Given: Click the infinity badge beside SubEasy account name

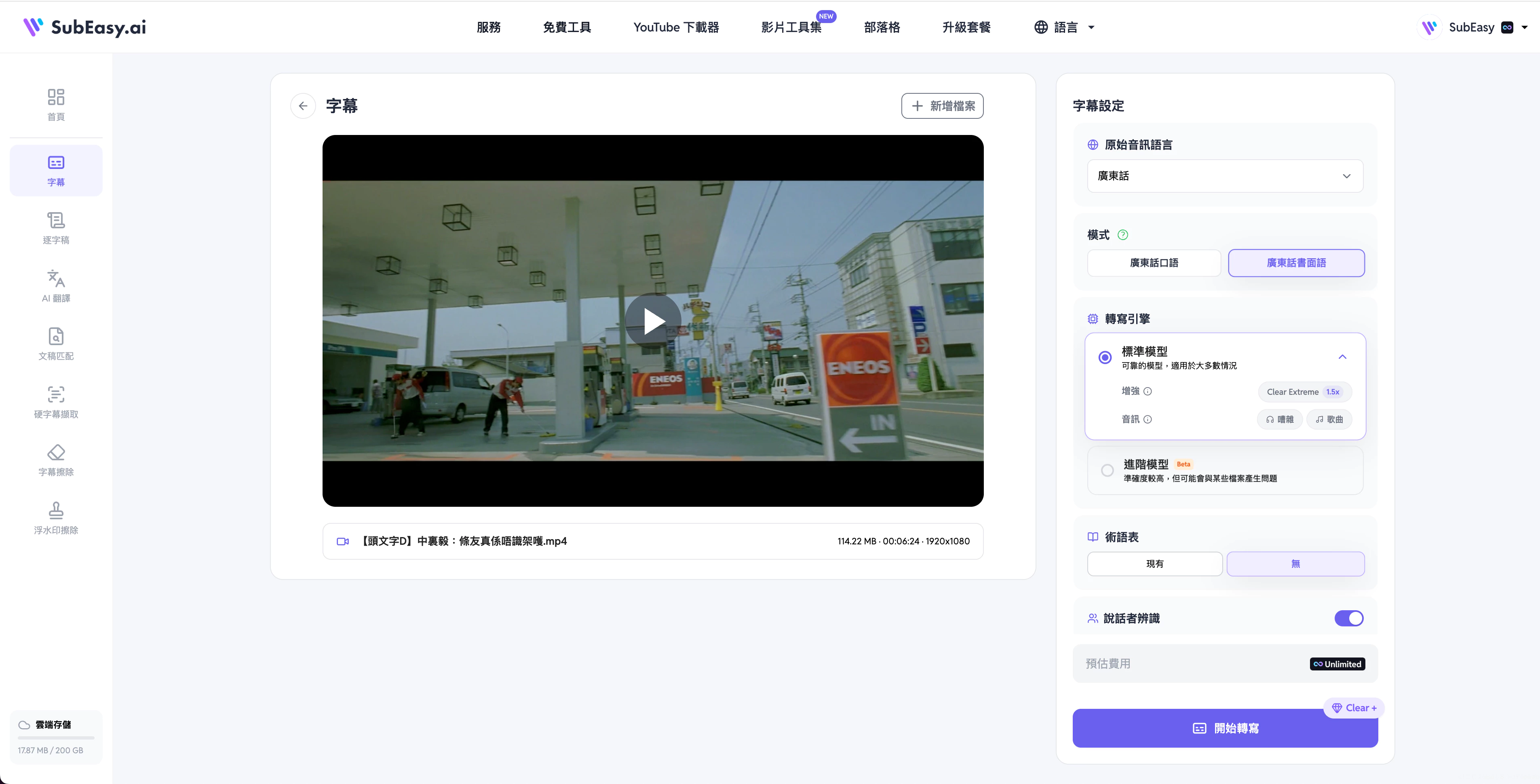Looking at the screenshot, I should (x=1507, y=27).
